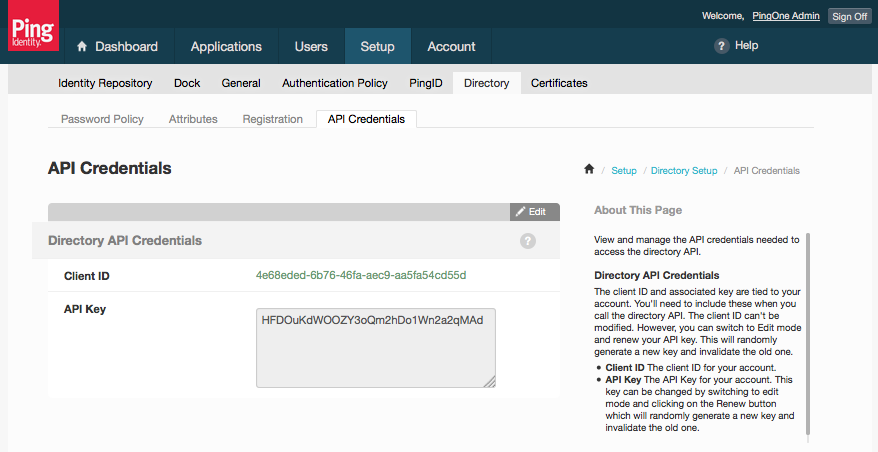Screen dimensions: 878x452
Task: Open the Attributes tab
Action: tap(193, 119)
